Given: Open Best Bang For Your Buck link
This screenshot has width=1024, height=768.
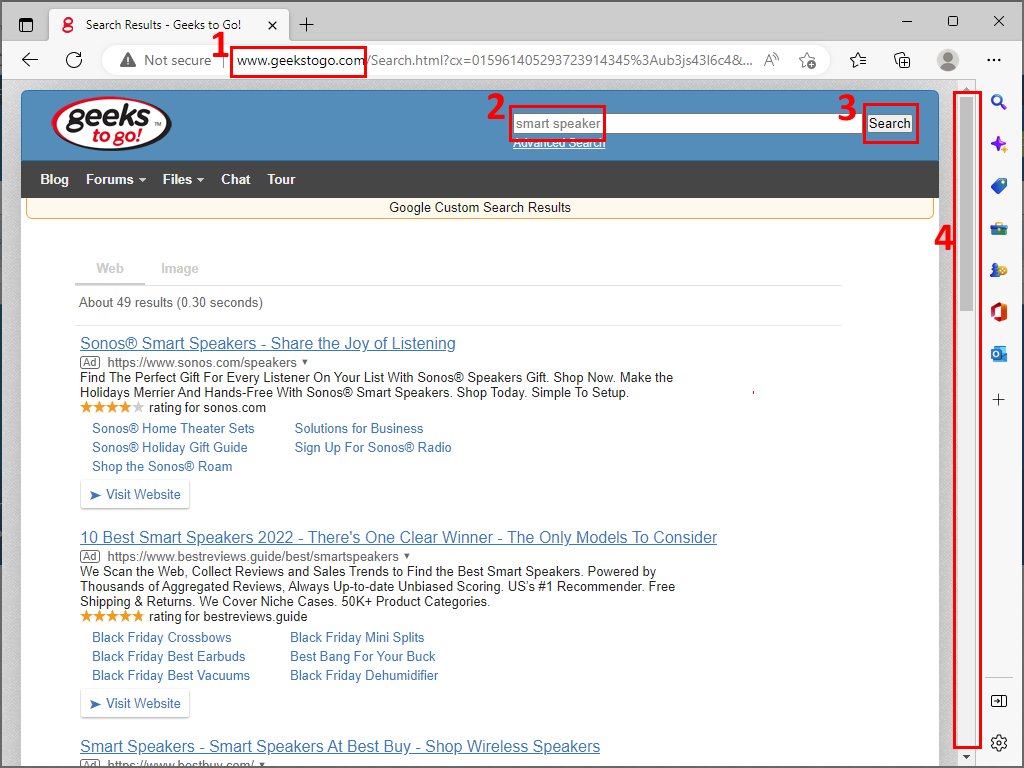Looking at the screenshot, I should (362, 656).
